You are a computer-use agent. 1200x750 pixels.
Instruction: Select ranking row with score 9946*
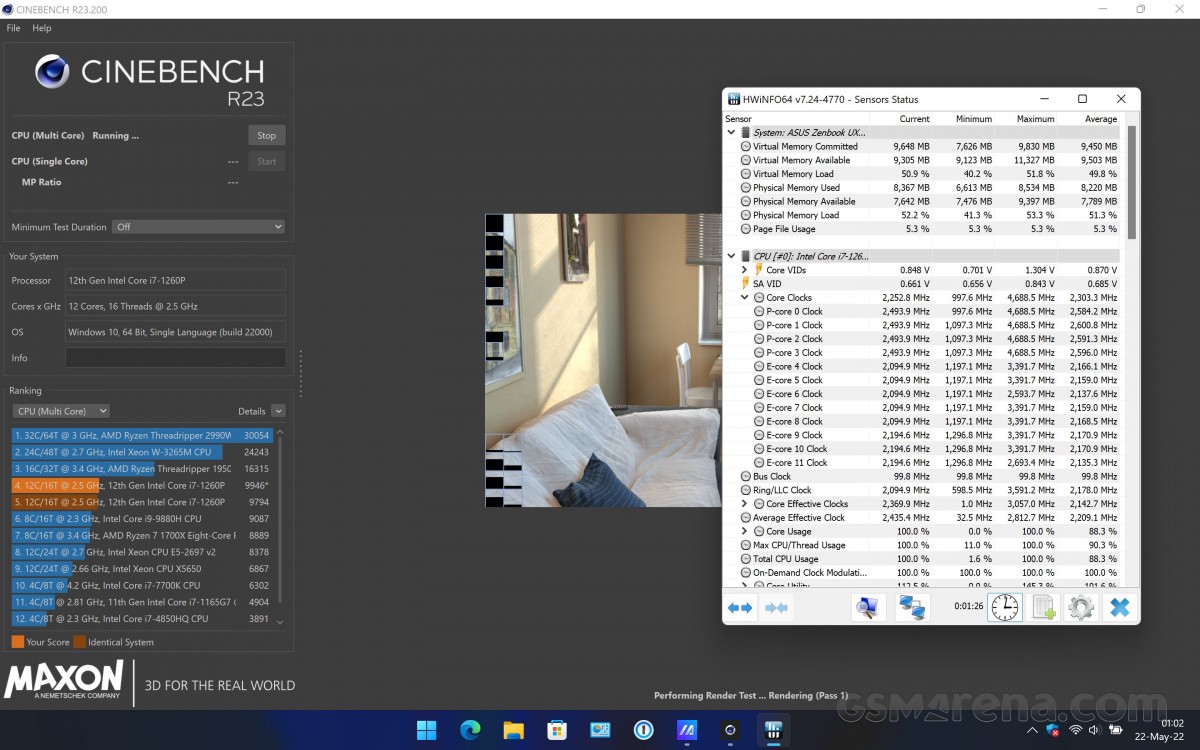[142, 485]
